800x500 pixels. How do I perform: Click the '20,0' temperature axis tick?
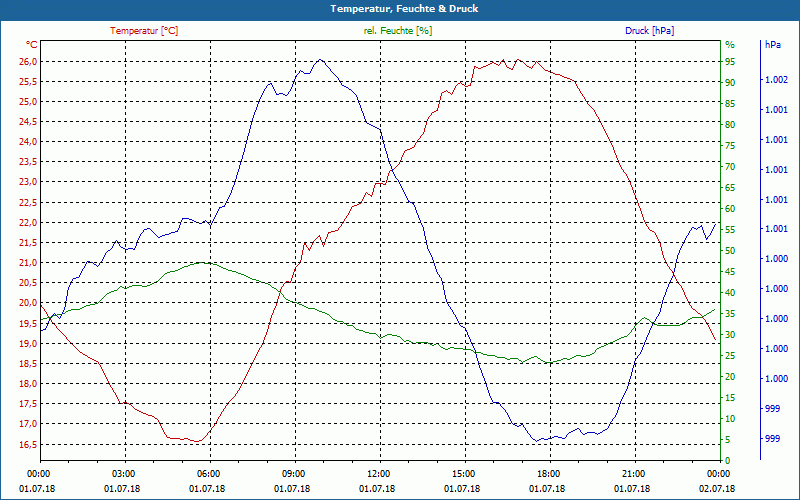(28, 303)
